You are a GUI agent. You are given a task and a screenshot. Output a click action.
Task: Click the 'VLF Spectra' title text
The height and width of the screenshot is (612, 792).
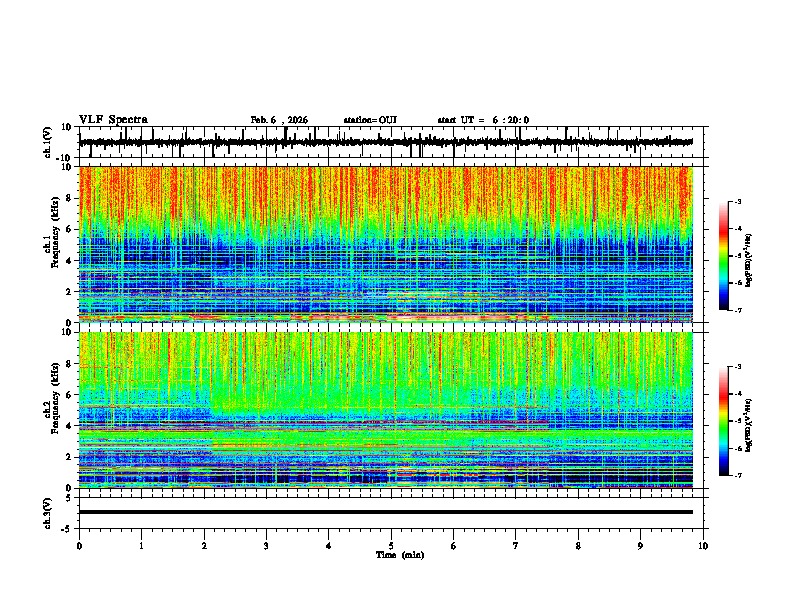pos(113,120)
